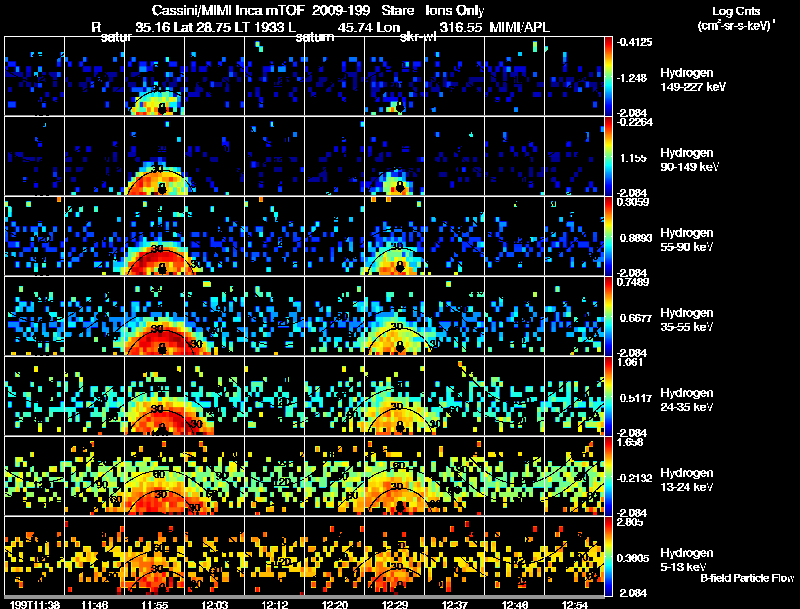This screenshot has height=609, width=800.
Task: Click the Saturn marker in the 11:55 90-149 keV image
Action: tap(162, 188)
